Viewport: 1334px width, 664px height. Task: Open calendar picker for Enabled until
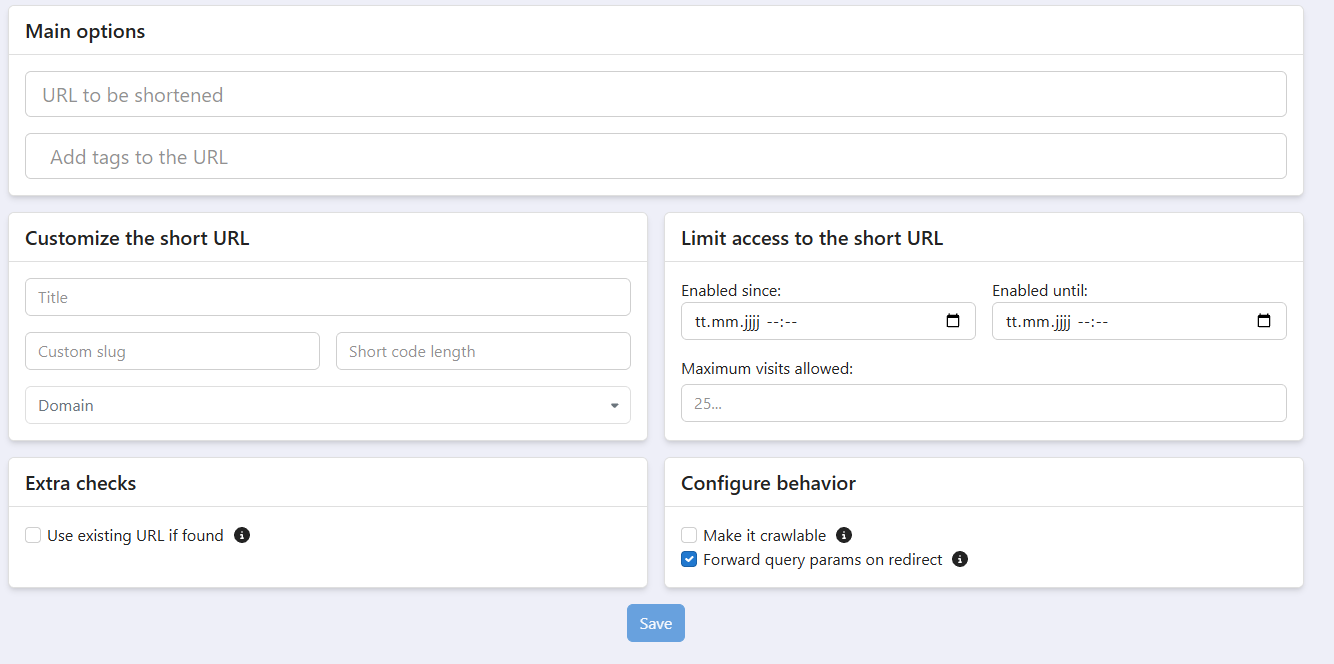1264,321
